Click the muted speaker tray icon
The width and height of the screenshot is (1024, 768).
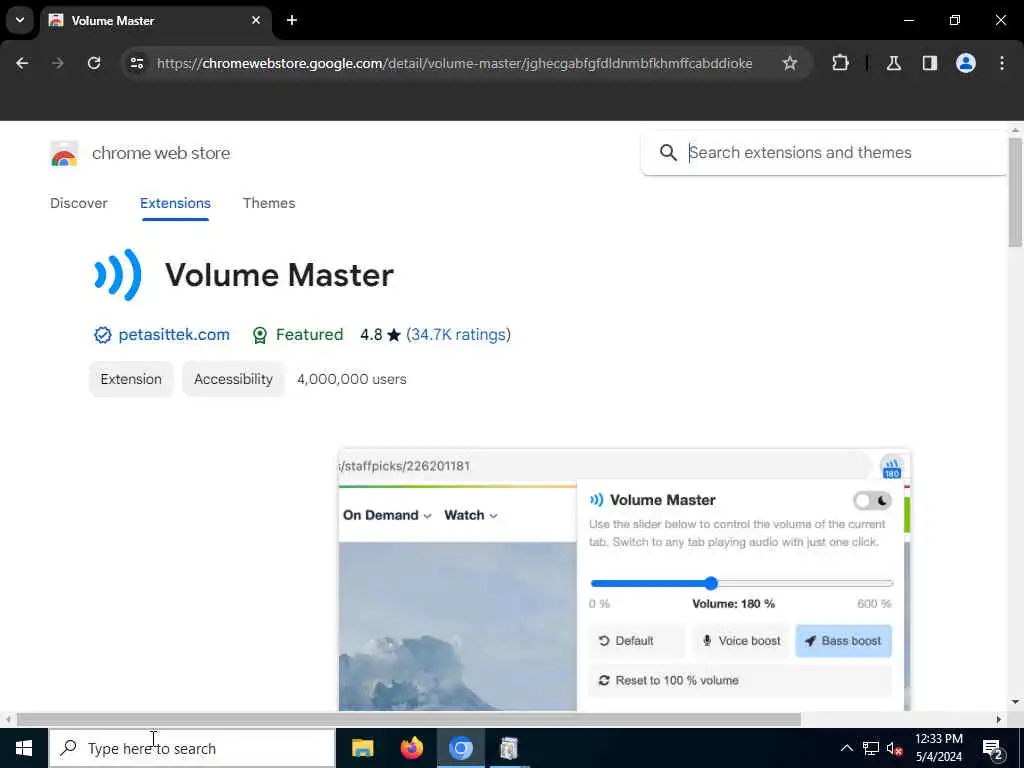pyautogui.click(x=894, y=748)
